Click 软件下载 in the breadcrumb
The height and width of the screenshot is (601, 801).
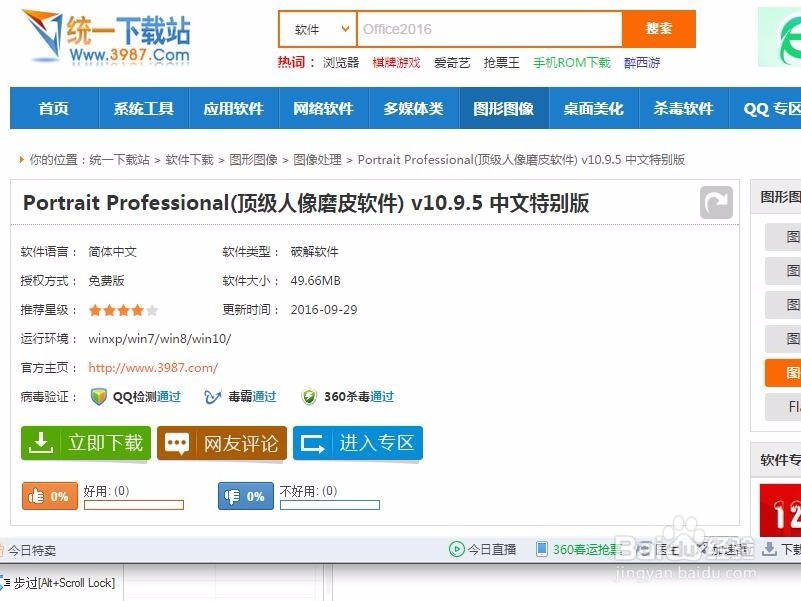189,160
